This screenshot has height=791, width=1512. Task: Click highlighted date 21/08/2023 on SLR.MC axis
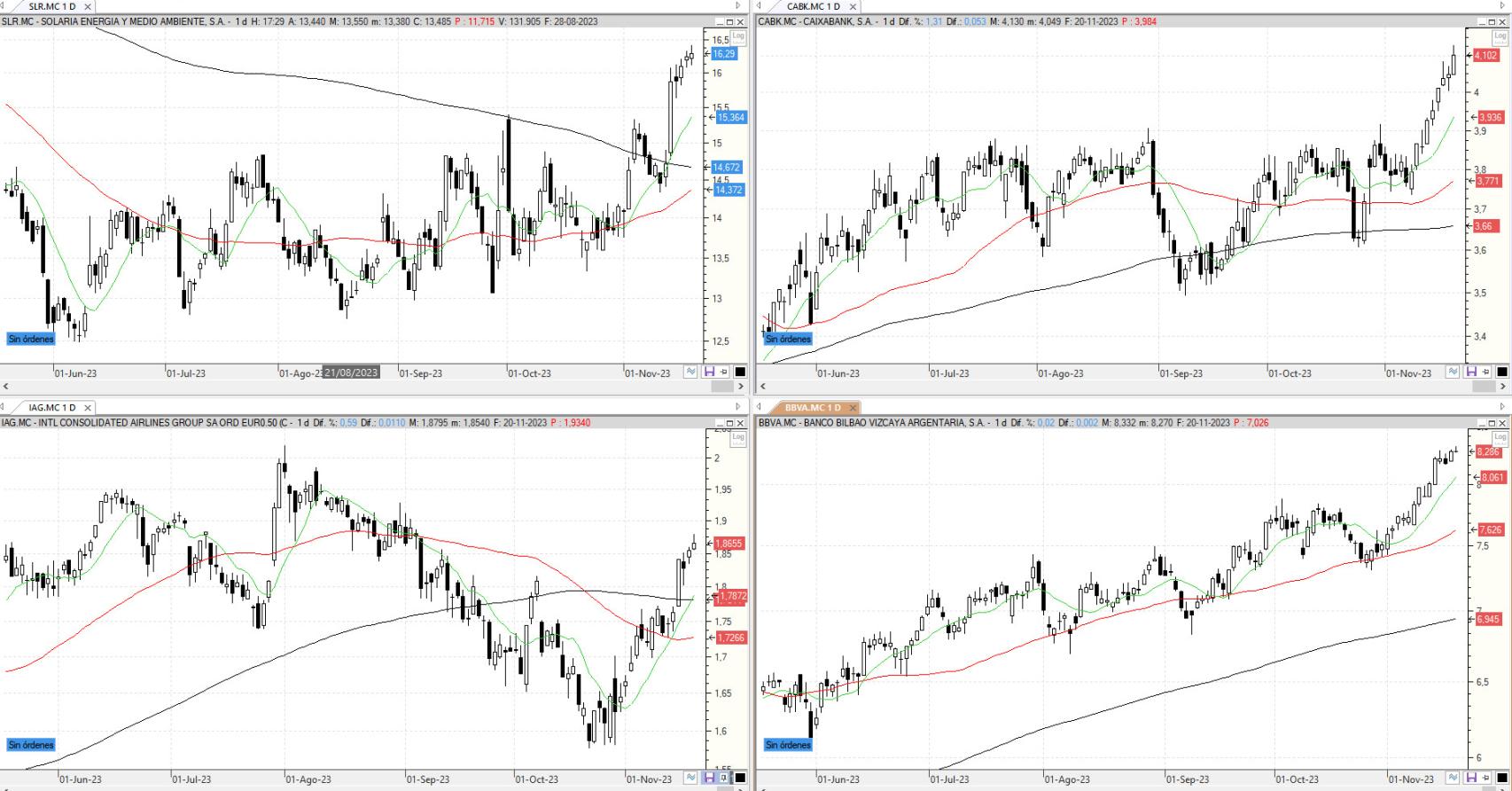coord(351,372)
